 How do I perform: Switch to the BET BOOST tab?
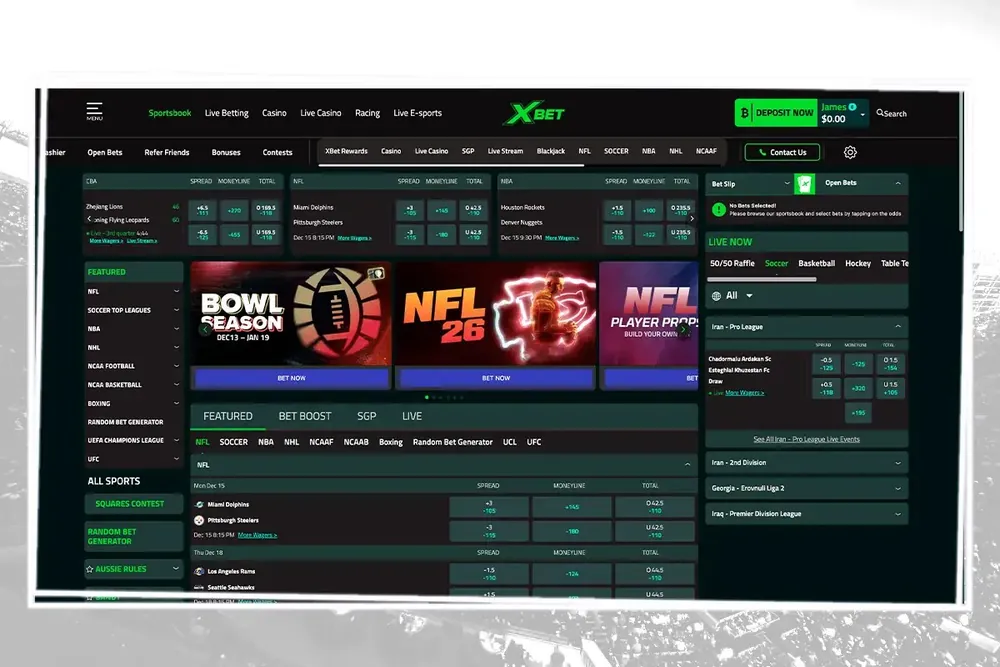pyautogui.click(x=305, y=416)
